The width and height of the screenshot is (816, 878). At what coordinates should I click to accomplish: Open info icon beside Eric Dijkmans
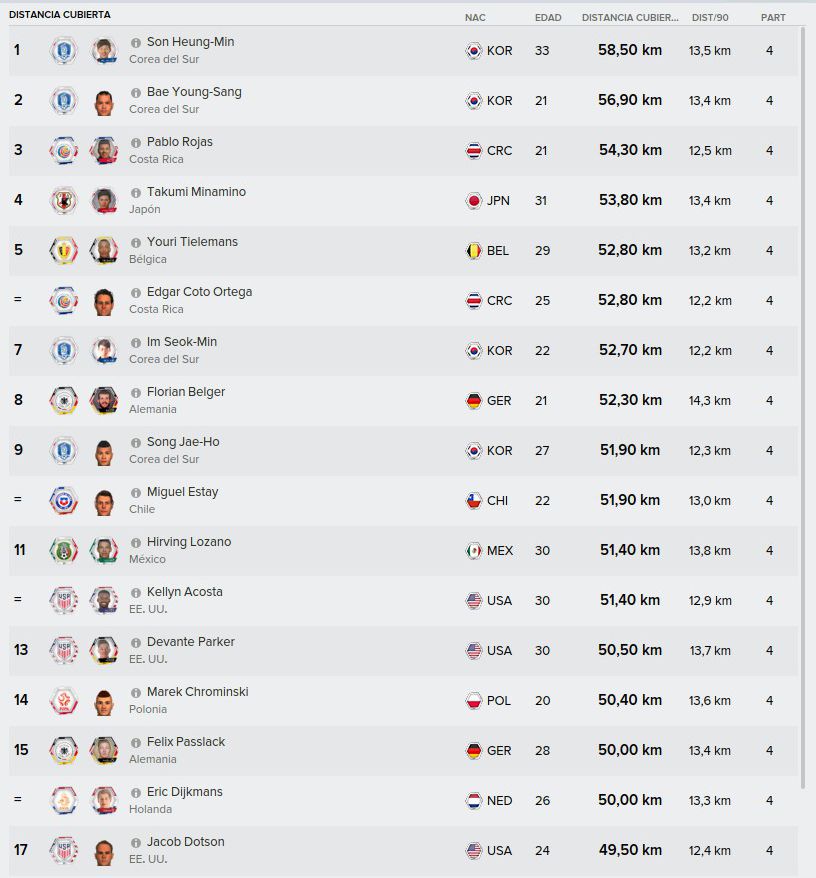click(x=136, y=793)
